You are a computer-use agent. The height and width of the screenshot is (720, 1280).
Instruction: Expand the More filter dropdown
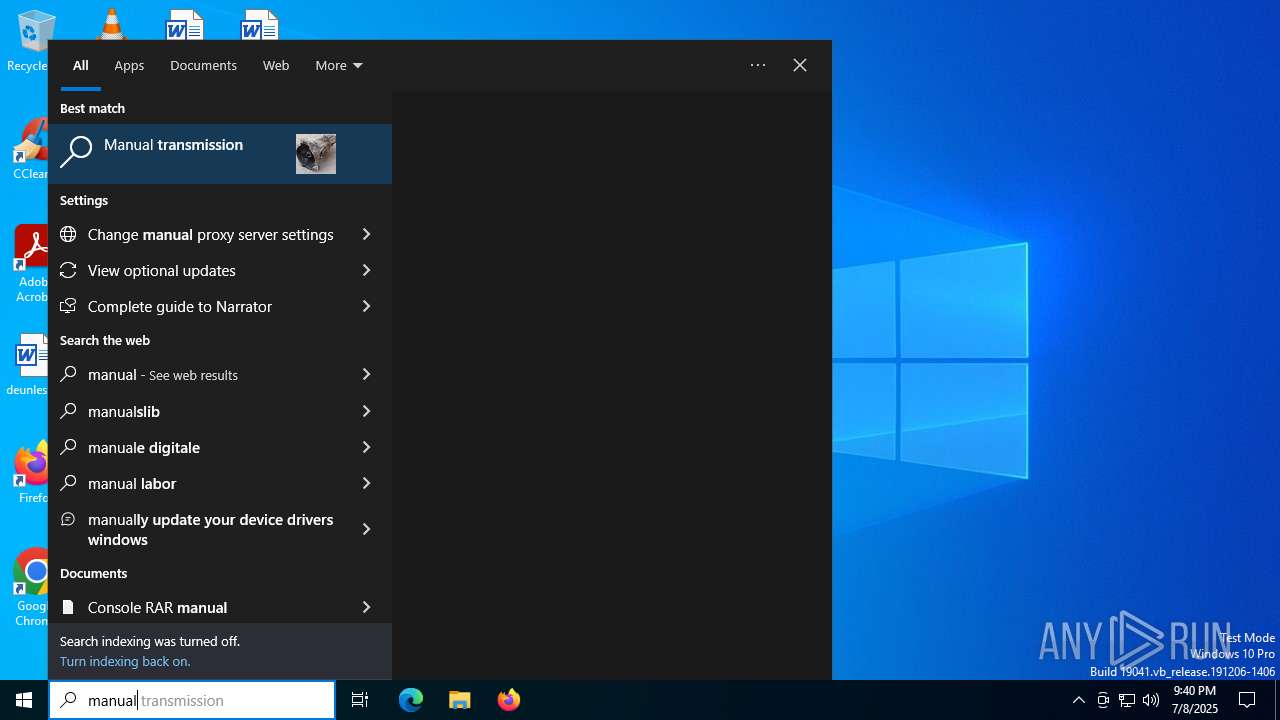[x=338, y=65]
